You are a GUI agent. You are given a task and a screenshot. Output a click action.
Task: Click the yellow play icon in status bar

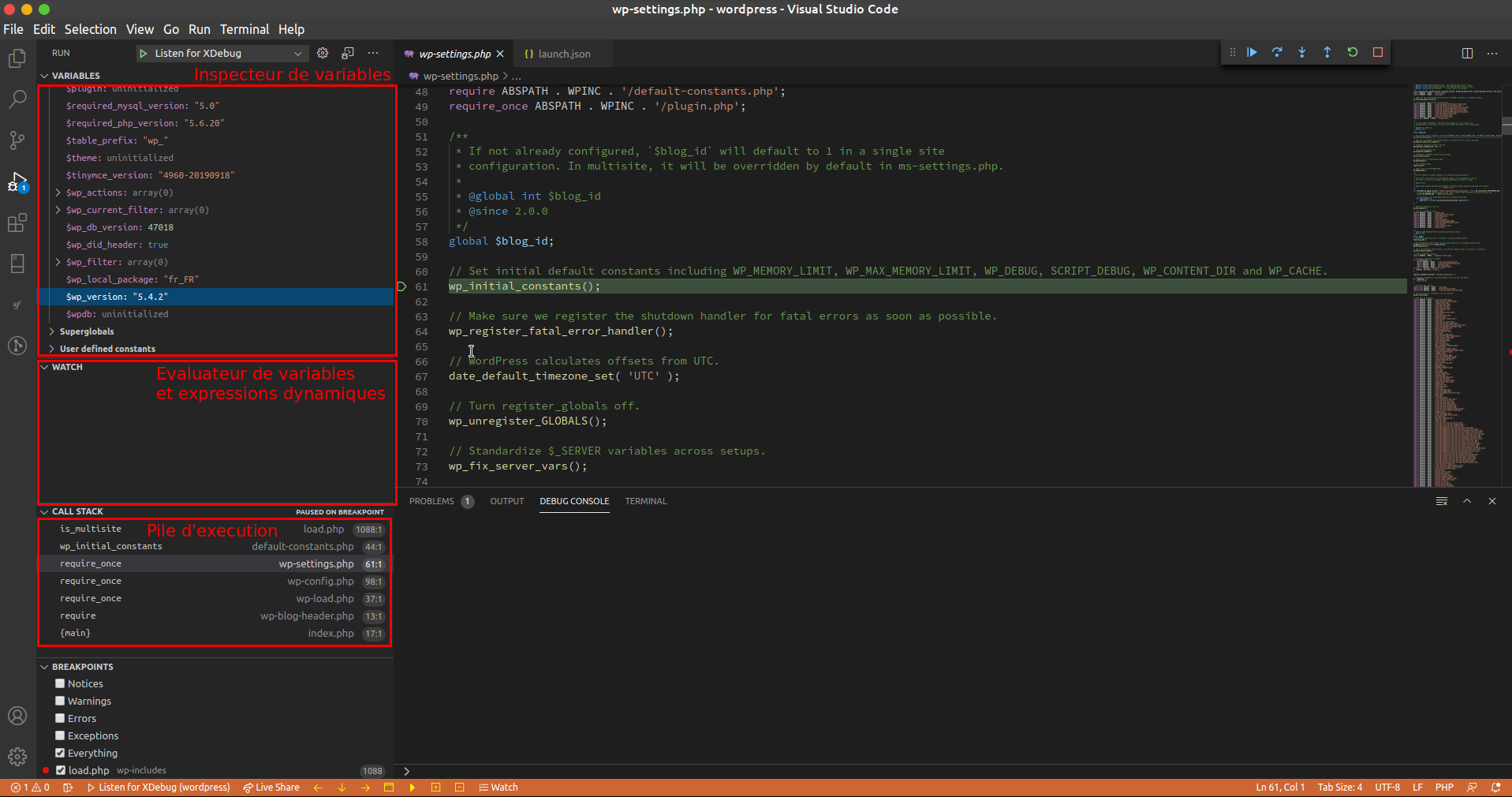[412, 788]
